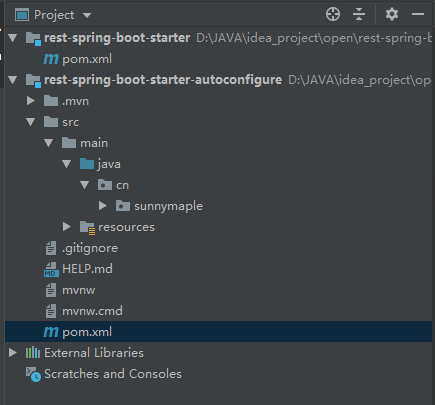Click the Markdown icon beside HELP.md
Image resolution: width=435 pixels, height=405 pixels.
coord(51,269)
